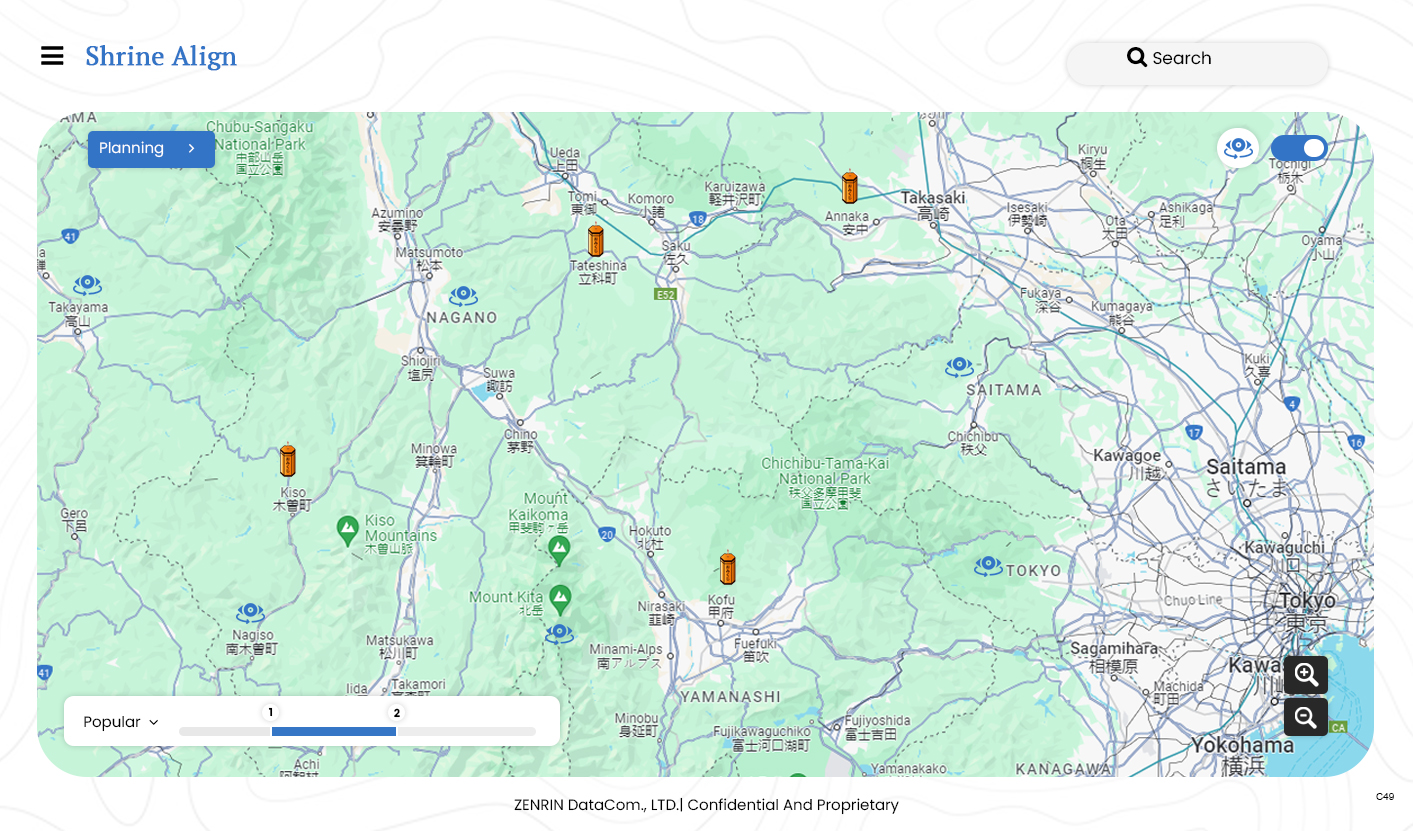Click route 18 shield near Komoro

click(x=697, y=217)
